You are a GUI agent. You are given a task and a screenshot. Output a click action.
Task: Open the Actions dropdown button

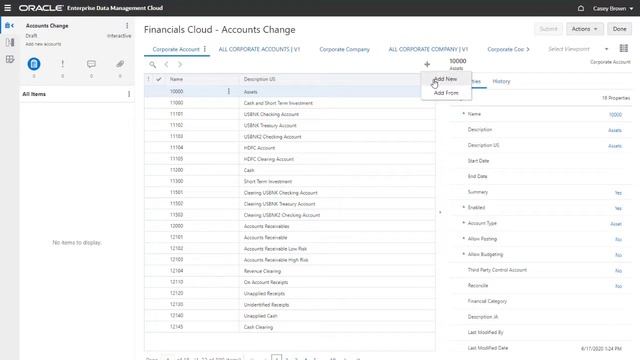click(585, 29)
